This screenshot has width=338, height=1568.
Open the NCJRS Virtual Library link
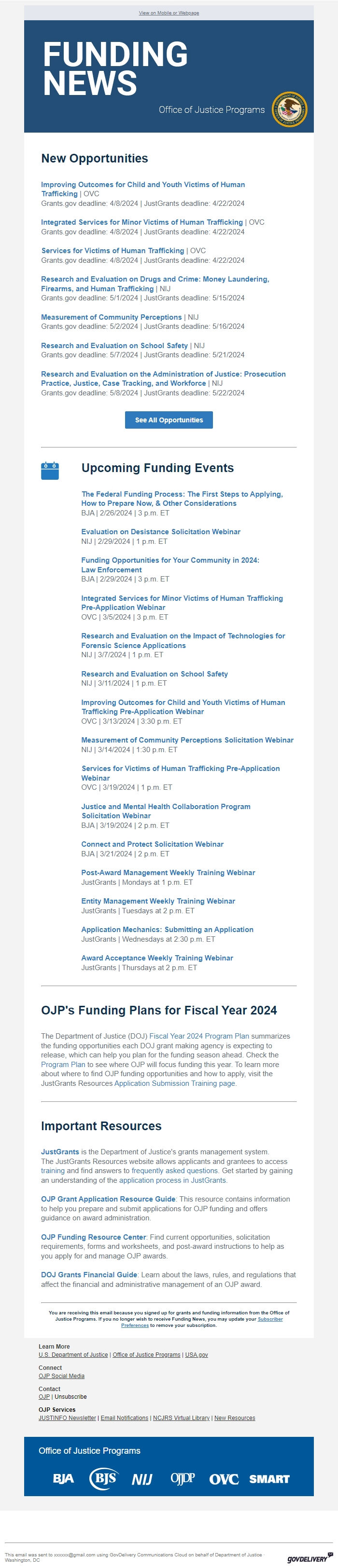click(181, 1418)
